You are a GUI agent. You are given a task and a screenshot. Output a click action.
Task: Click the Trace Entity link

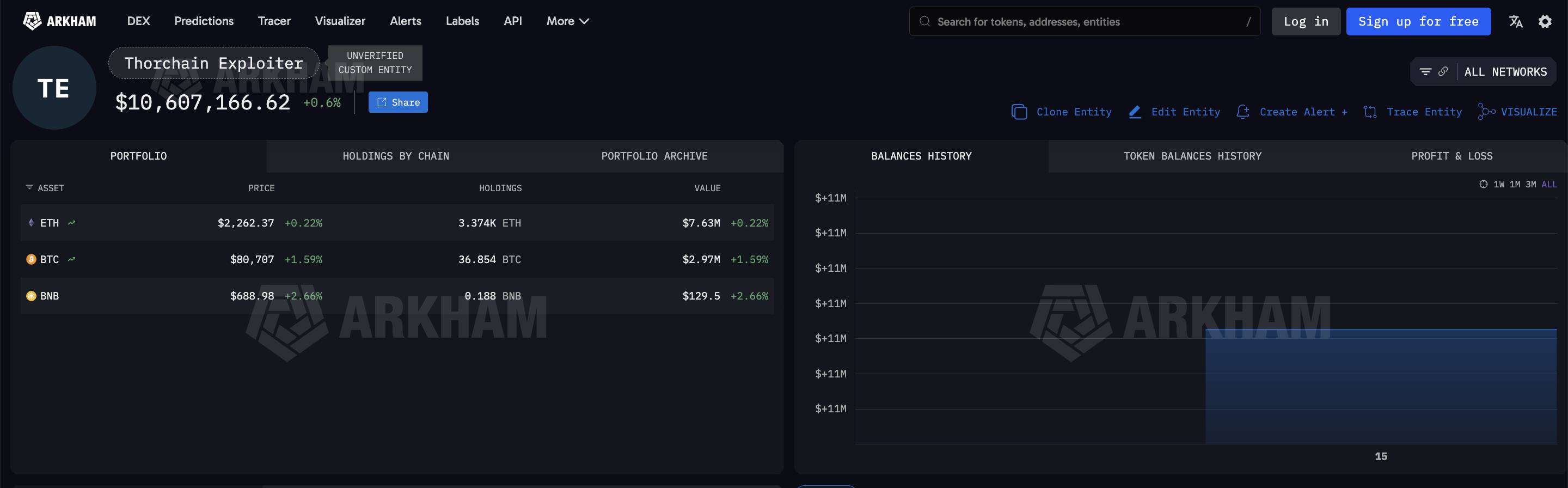[x=1424, y=112]
